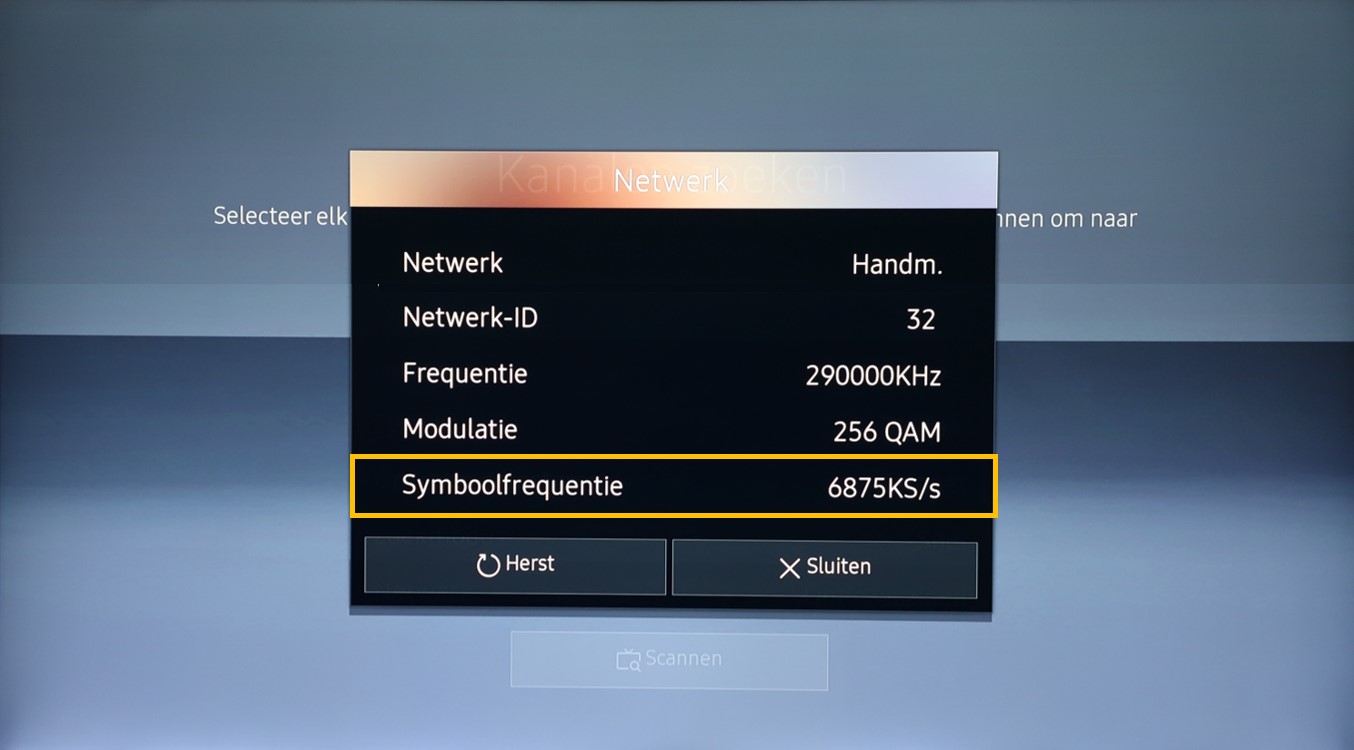Select the Sluiten button

click(824, 568)
